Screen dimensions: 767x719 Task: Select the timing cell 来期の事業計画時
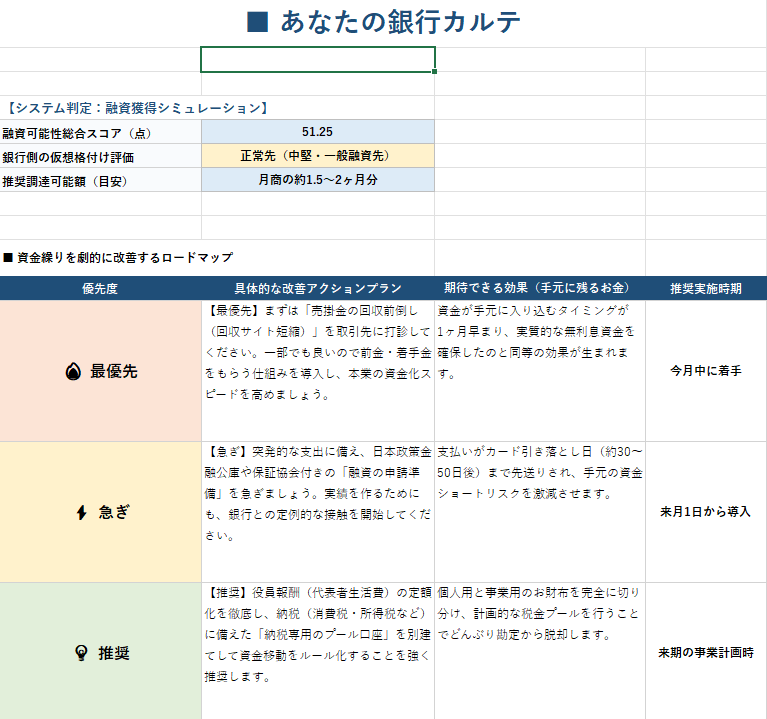tap(706, 651)
